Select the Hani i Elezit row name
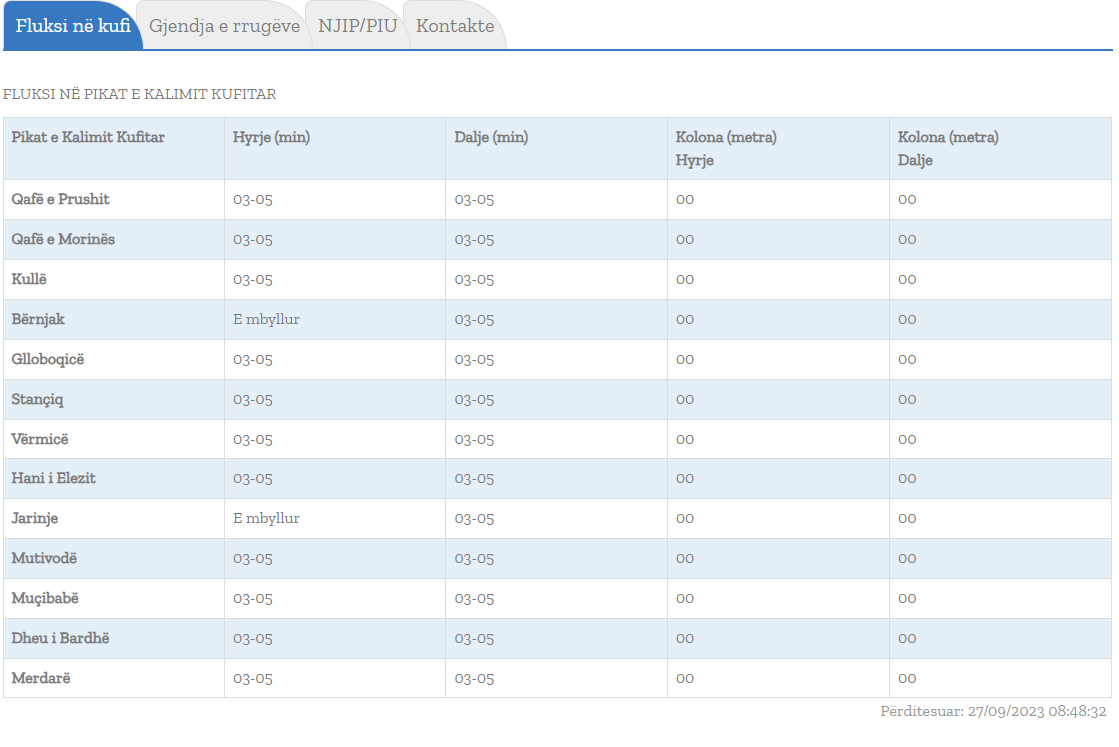Viewport: 1119px width, 747px height. click(x=53, y=478)
